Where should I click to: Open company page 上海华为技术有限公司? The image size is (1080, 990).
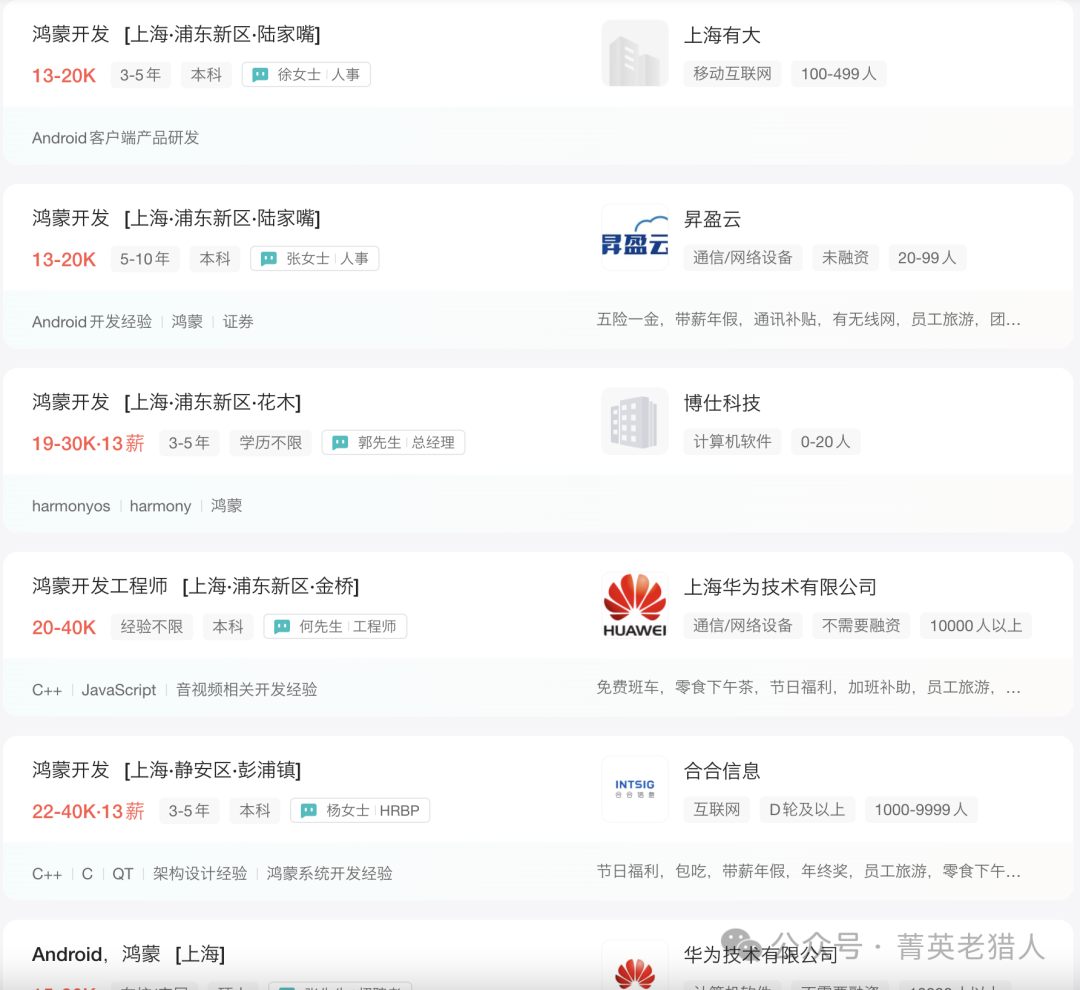tap(780, 587)
